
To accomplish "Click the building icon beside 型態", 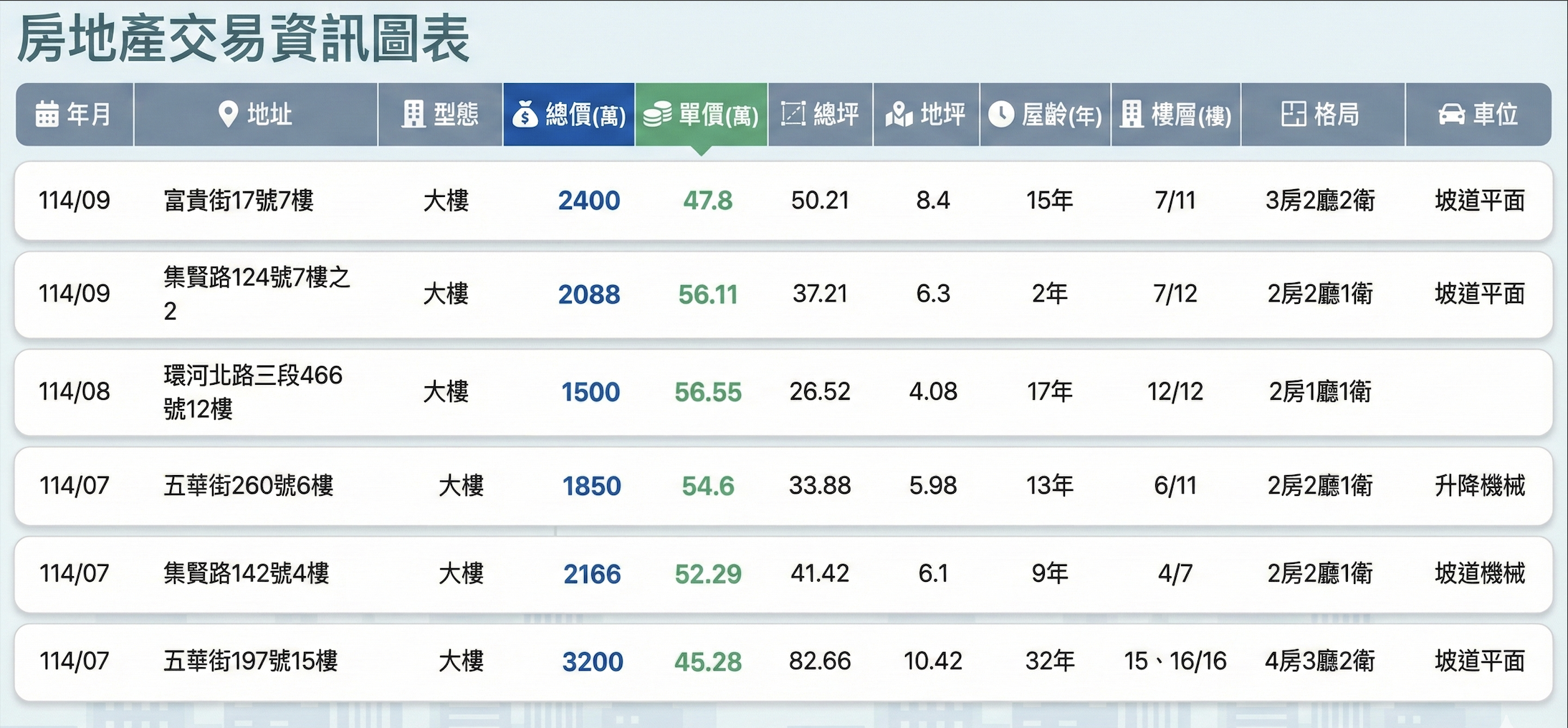I will (413, 114).
